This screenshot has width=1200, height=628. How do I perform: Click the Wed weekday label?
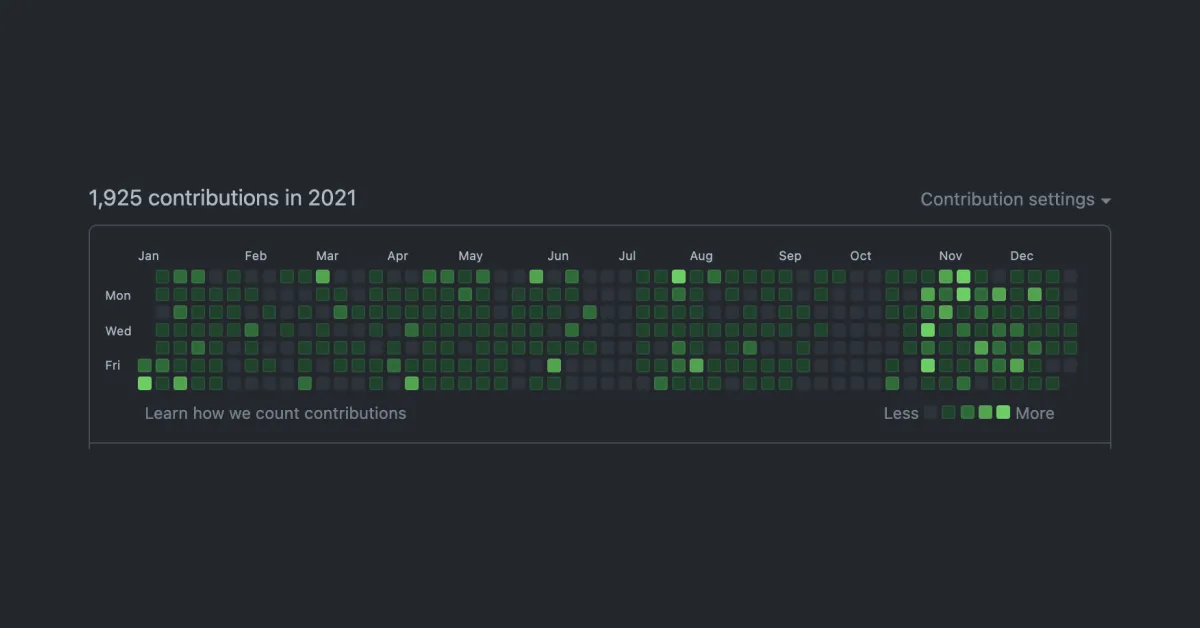point(118,330)
